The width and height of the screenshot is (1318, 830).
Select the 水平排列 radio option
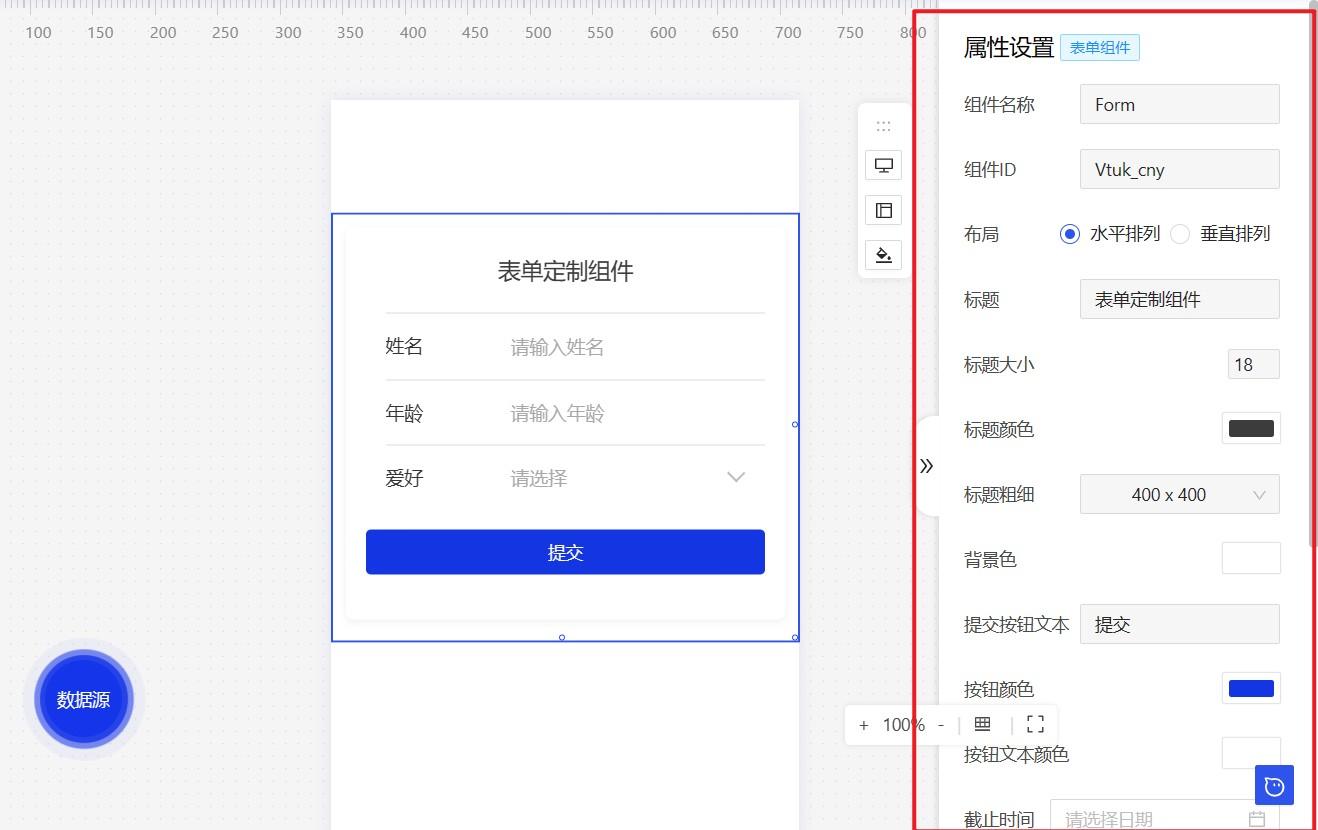point(1069,233)
